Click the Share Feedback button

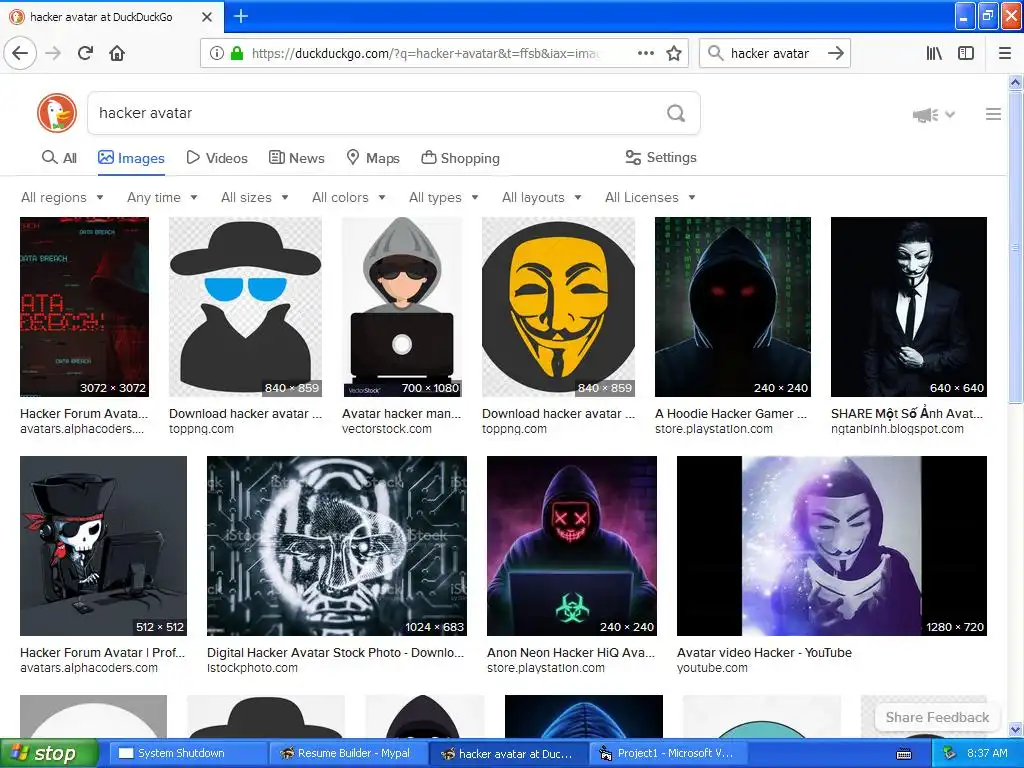tap(937, 717)
